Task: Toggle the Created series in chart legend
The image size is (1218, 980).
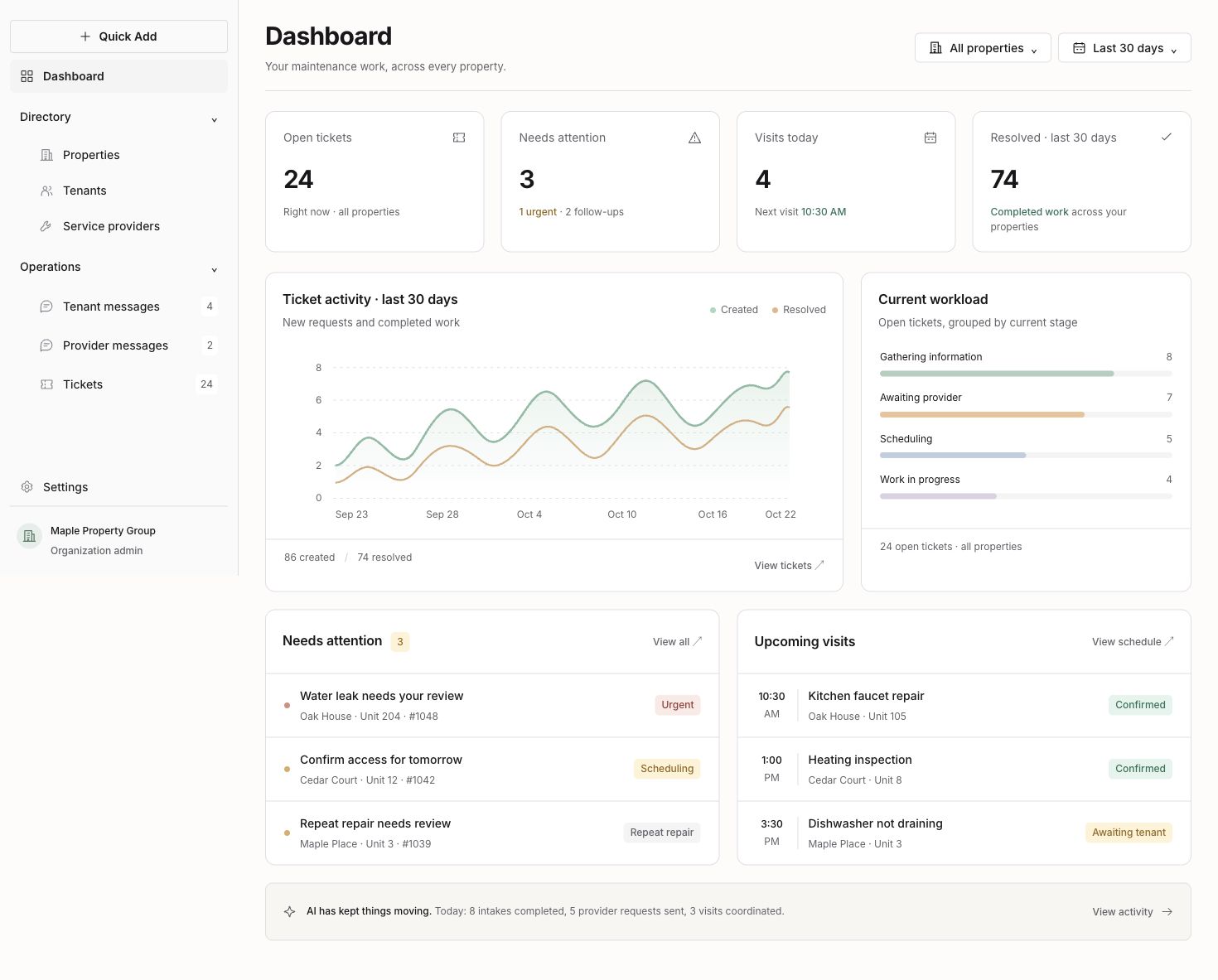Action: [x=734, y=310]
